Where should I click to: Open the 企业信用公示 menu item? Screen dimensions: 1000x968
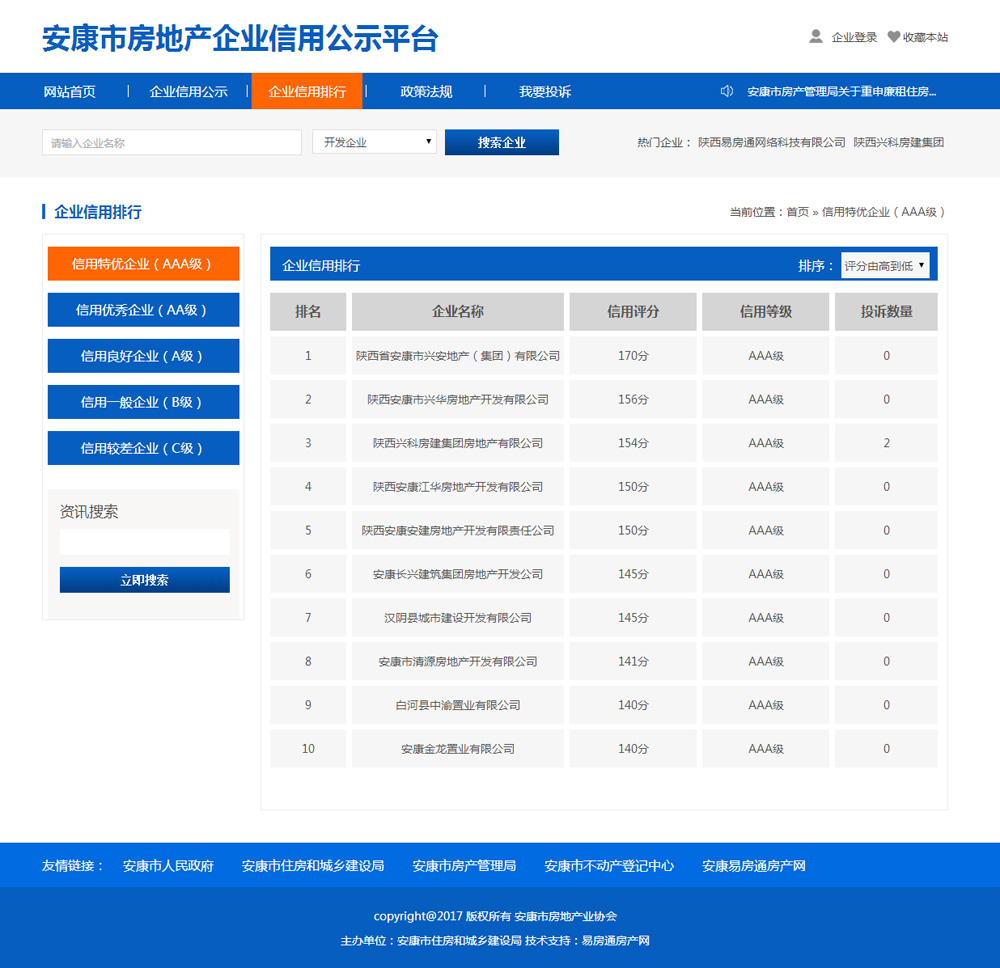[x=188, y=91]
